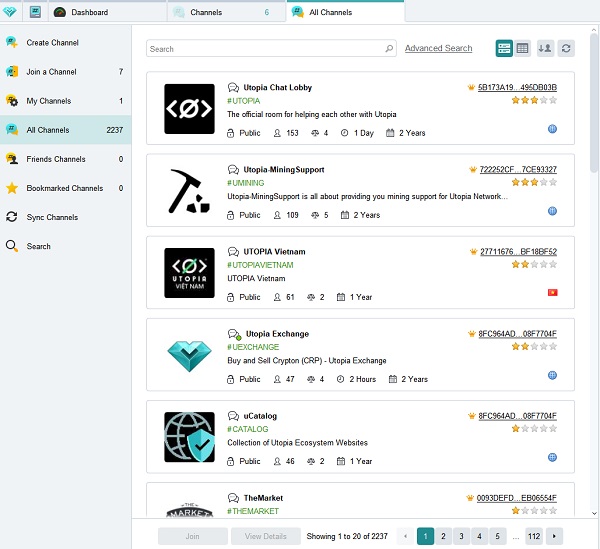Click the #UTOPIA hashtag
The height and width of the screenshot is (549, 600).
(244, 101)
